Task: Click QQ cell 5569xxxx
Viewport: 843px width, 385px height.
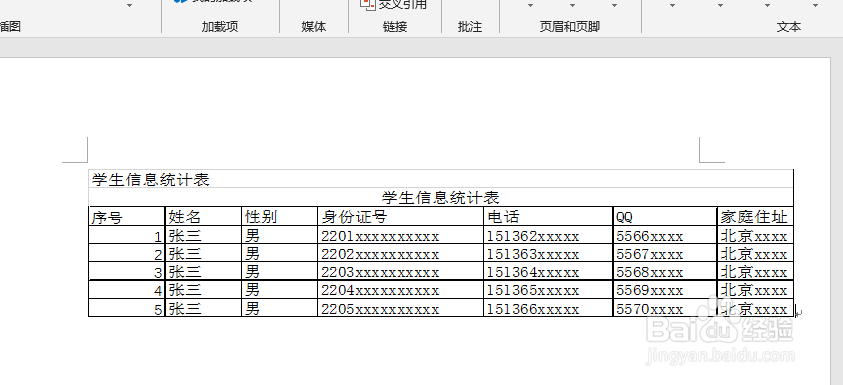Action: click(x=665, y=290)
